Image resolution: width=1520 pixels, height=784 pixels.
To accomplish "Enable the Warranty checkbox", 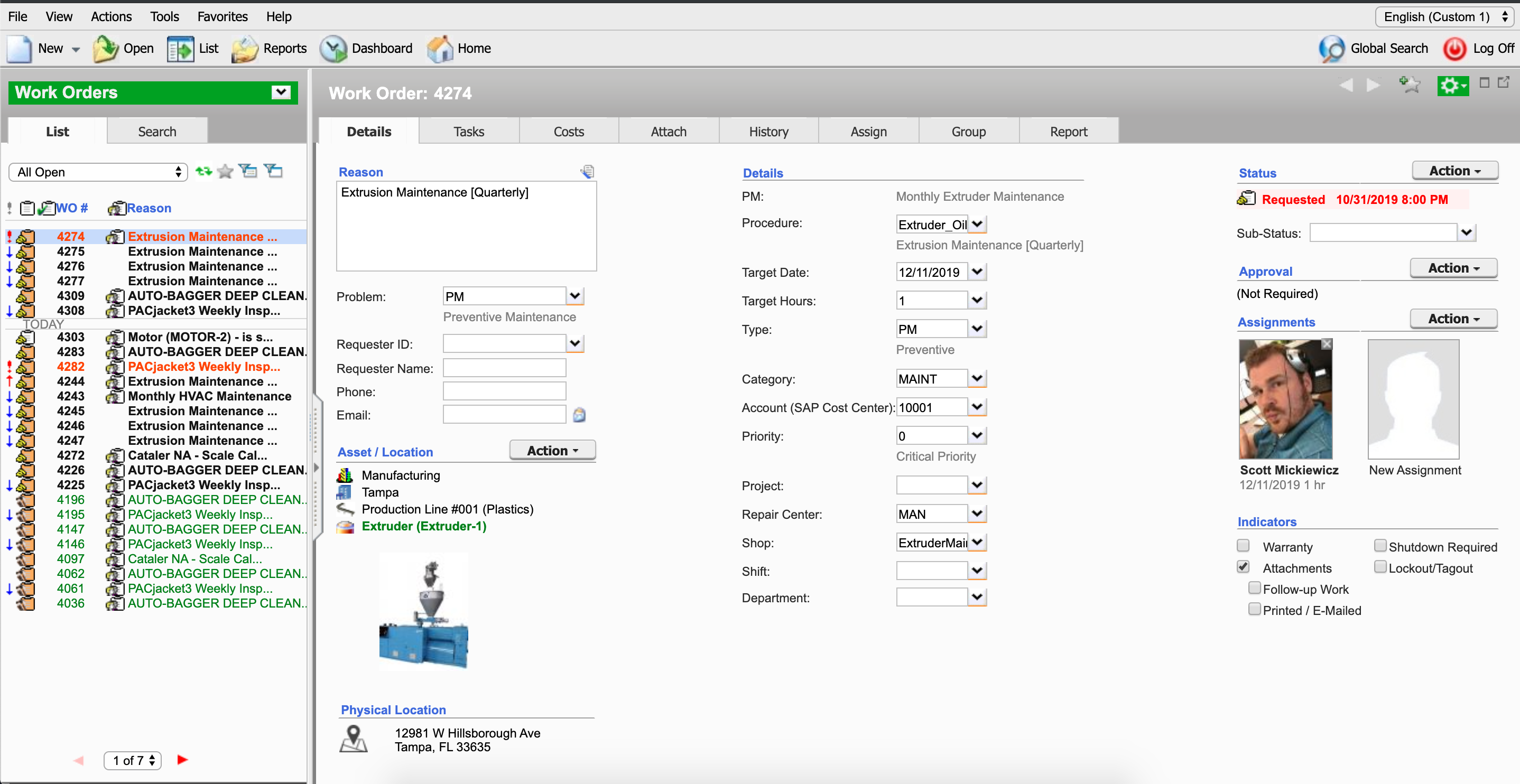I will tap(1243, 546).
